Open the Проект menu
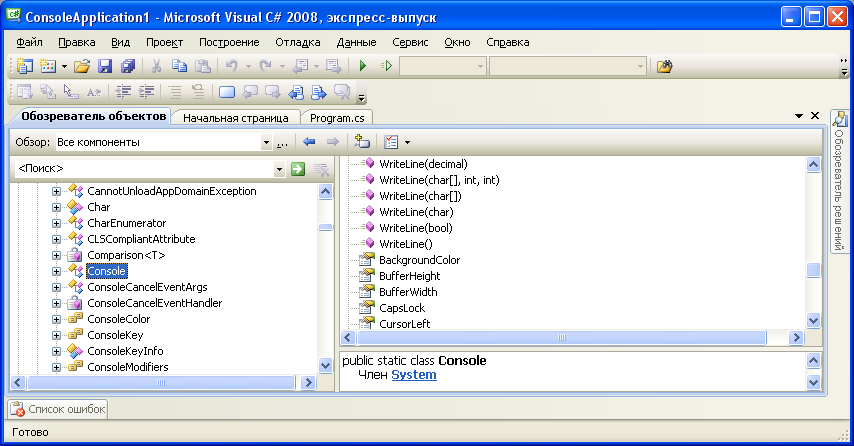This screenshot has height=446, width=854. [164, 42]
